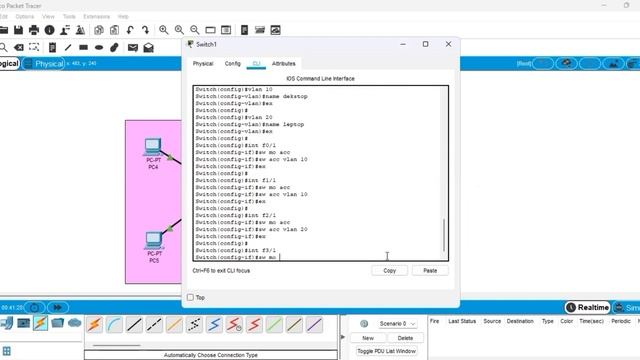The height and width of the screenshot is (360, 640).
Task: Add a Simple PDU closed envelope
Action: coord(133,48)
